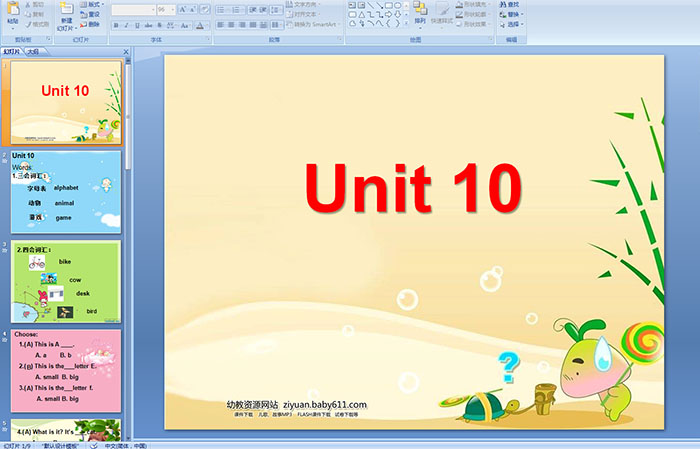The height and width of the screenshot is (449, 700).
Task: Click the language indicator in status bar
Action: [x=126, y=445]
